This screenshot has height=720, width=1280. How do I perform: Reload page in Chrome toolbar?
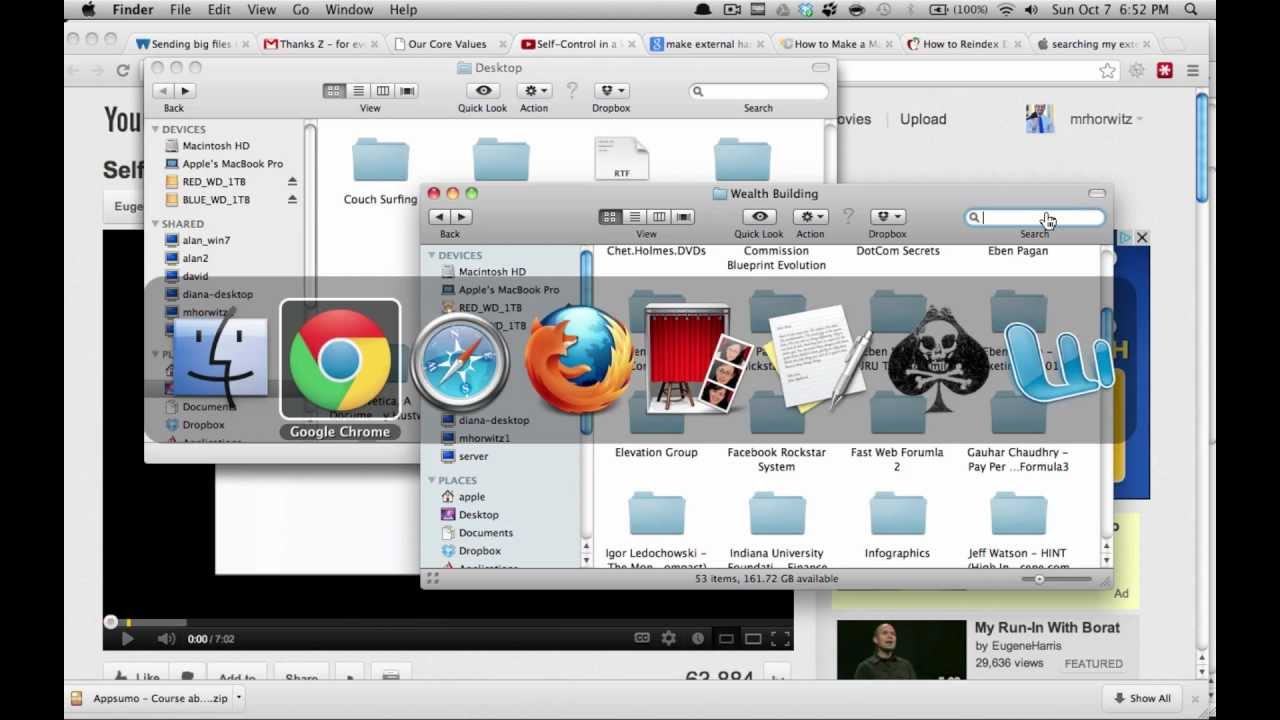(123, 71)
